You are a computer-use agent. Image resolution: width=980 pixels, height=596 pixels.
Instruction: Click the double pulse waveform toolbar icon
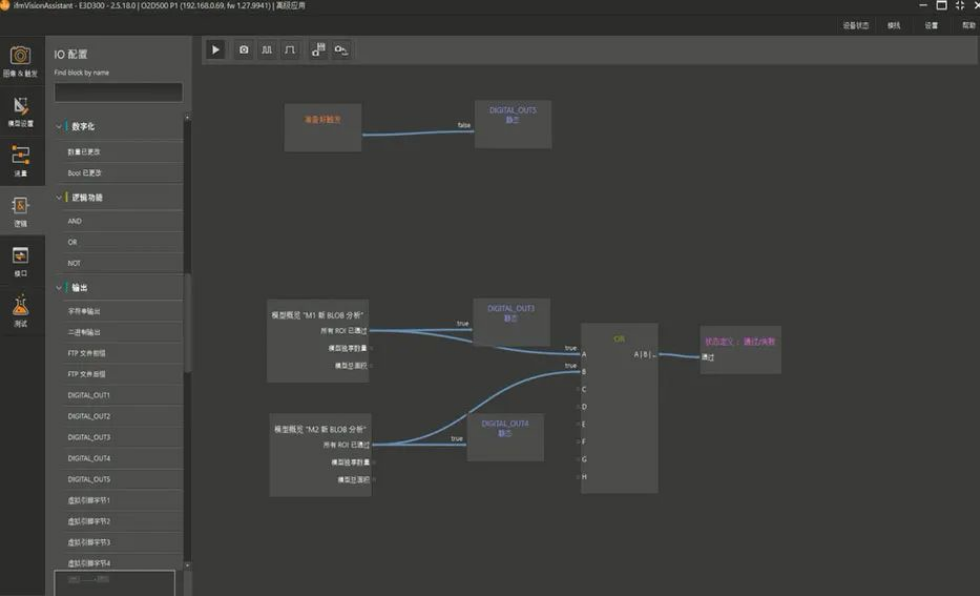point(267,49)
